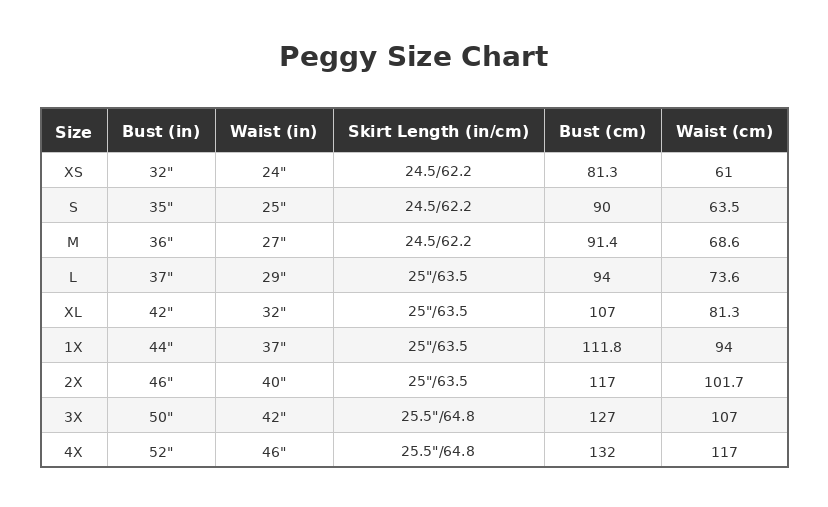Click the 68.6 waist centimeter cell
Viewport: 828px width, 507px height.
724,242
